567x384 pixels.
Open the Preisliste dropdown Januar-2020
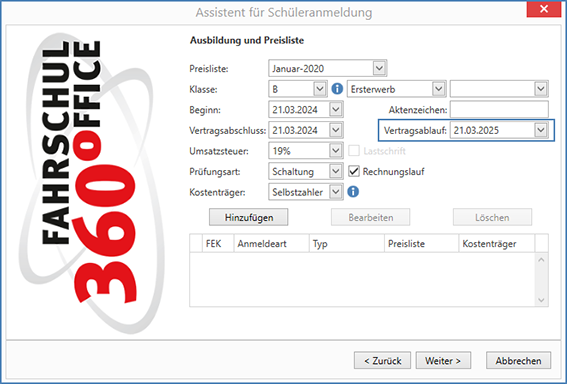pos(379,68)
